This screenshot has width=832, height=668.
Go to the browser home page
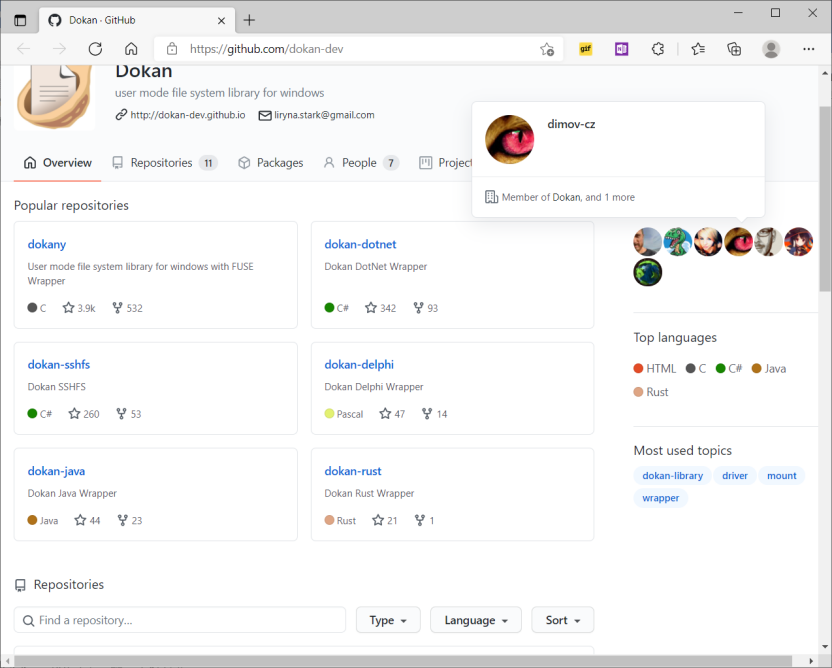131,49
